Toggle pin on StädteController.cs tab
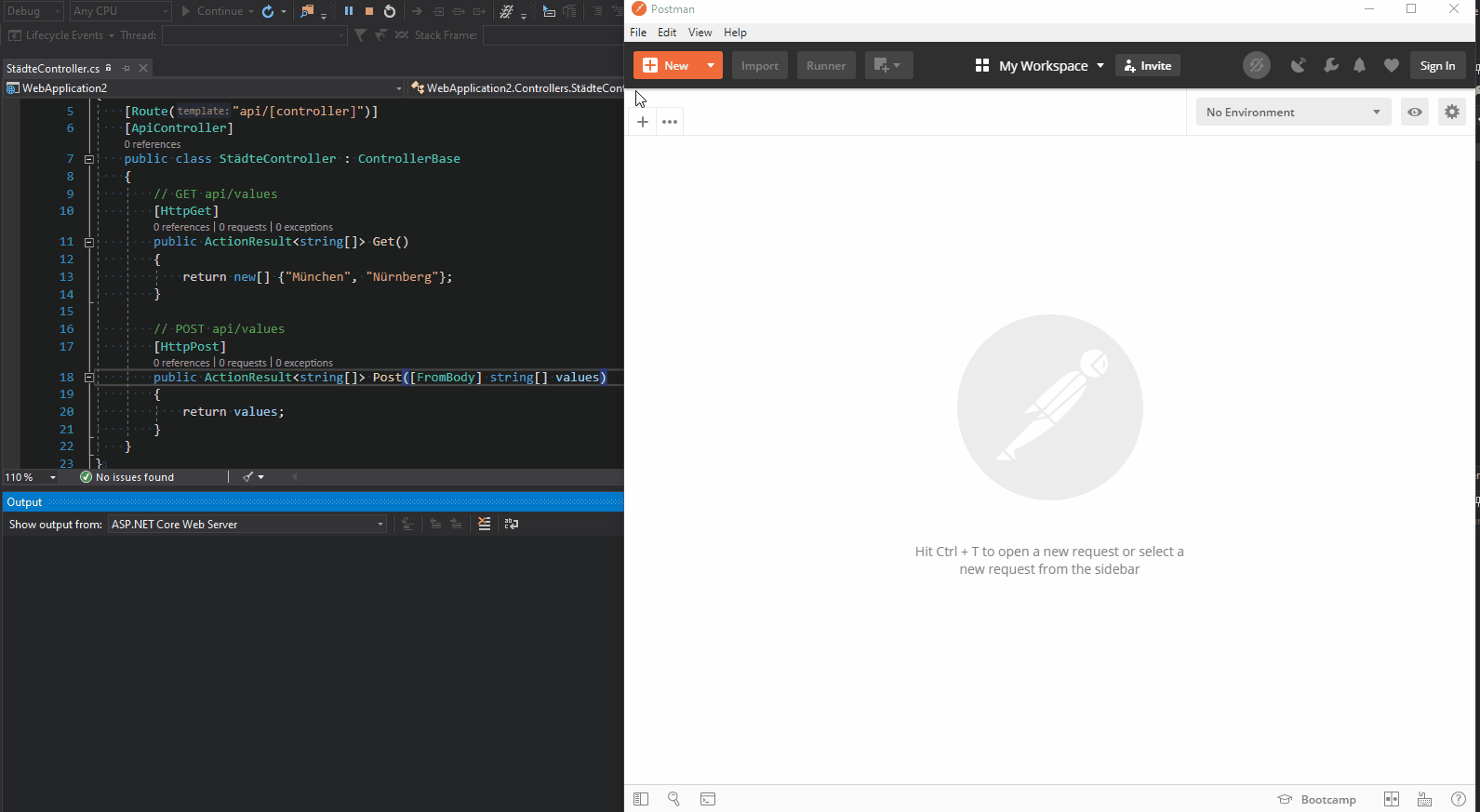This screenshot has height=812, width=1480. (126, 68)
